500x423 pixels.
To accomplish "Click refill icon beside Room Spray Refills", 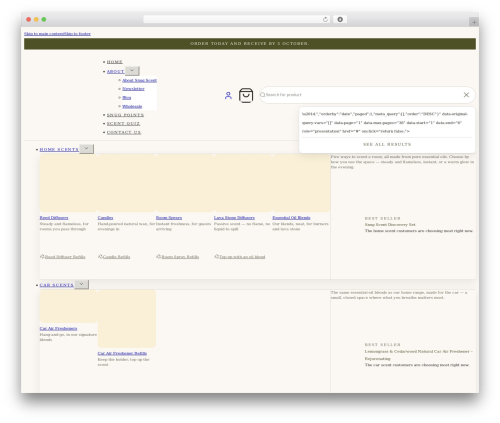I will tap(158, 256).
